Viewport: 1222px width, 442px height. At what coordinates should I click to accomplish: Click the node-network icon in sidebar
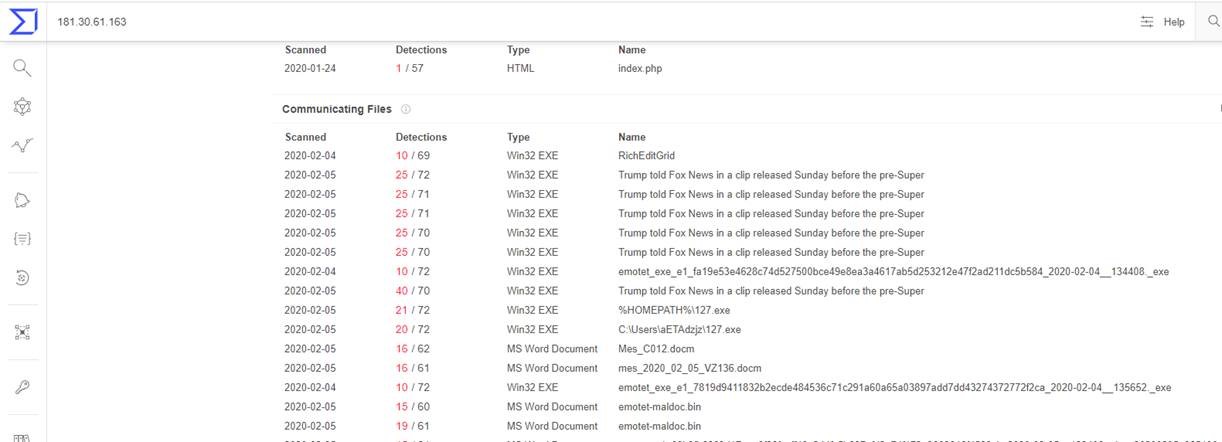pyautogui.click(x=22, y=332)
